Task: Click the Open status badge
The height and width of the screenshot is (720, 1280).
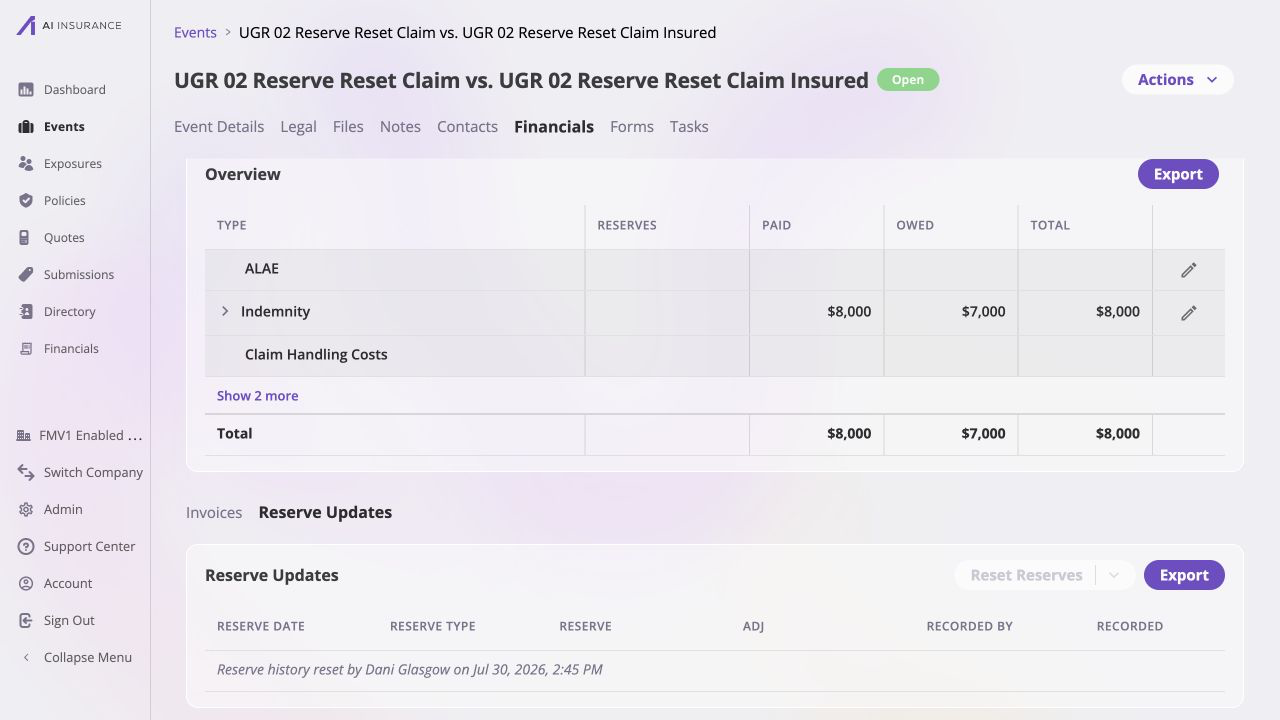Action: pos(908,80)
